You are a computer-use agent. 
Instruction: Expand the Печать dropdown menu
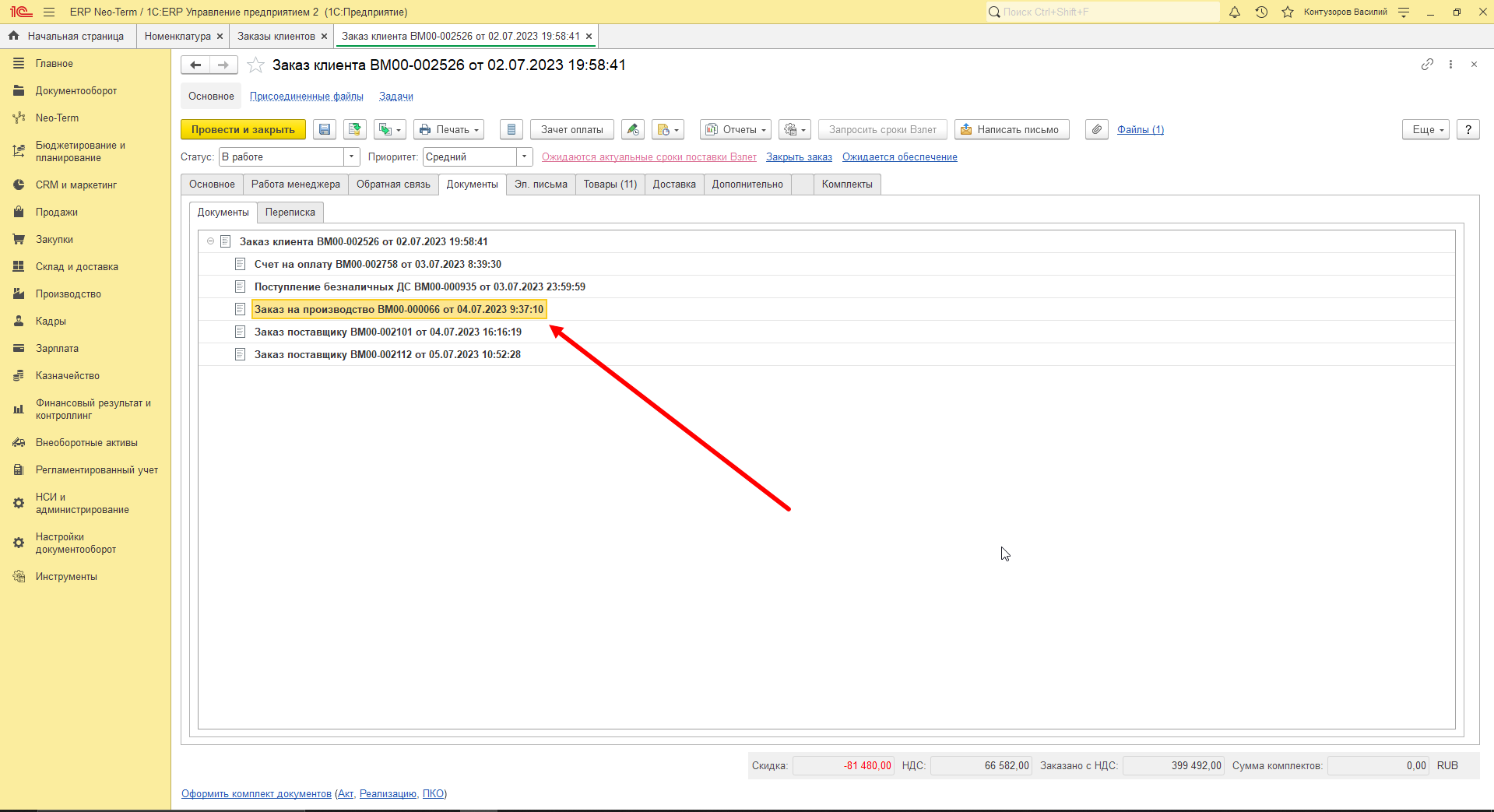click(448, 130)
